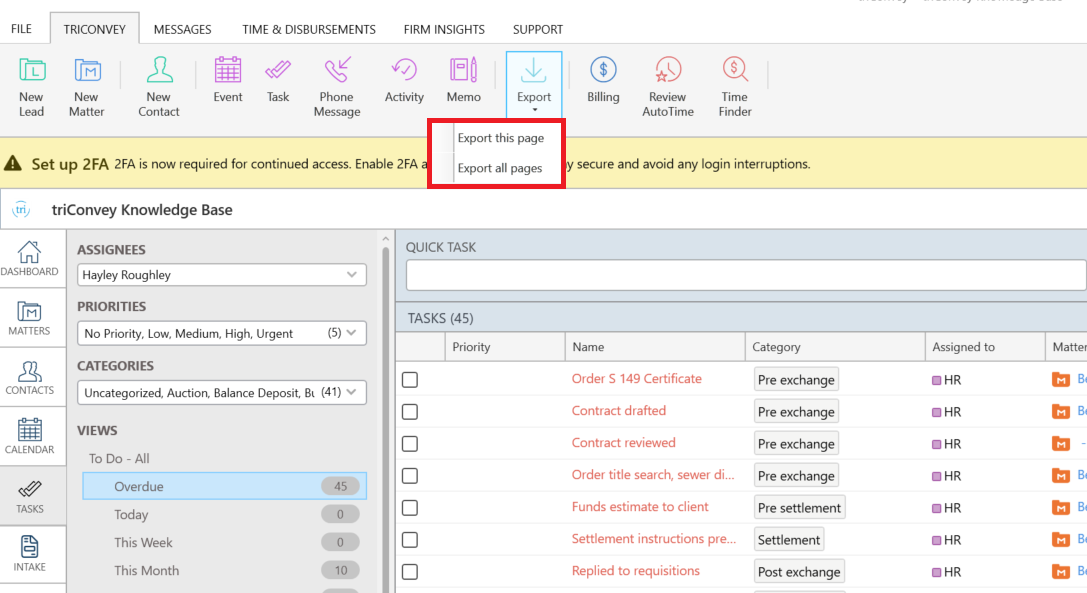Choose Export this page
Image resolution: width=1087 pixels, height=593 pixels.
(x=500, y=138)
